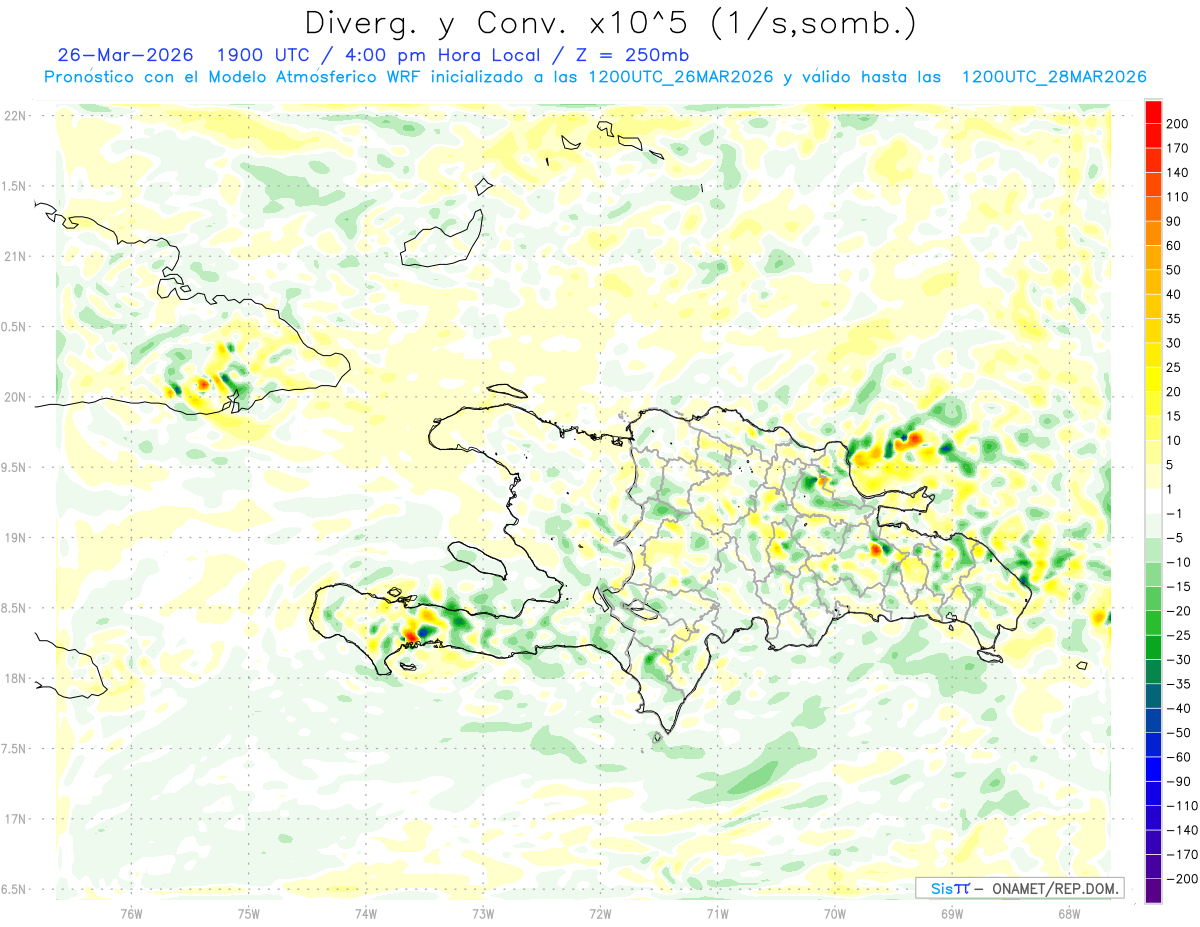Click the SisTT ONAMET/REP.DOM. label box
This screenshot has height=927, width=1200.
click(1019, 888)
